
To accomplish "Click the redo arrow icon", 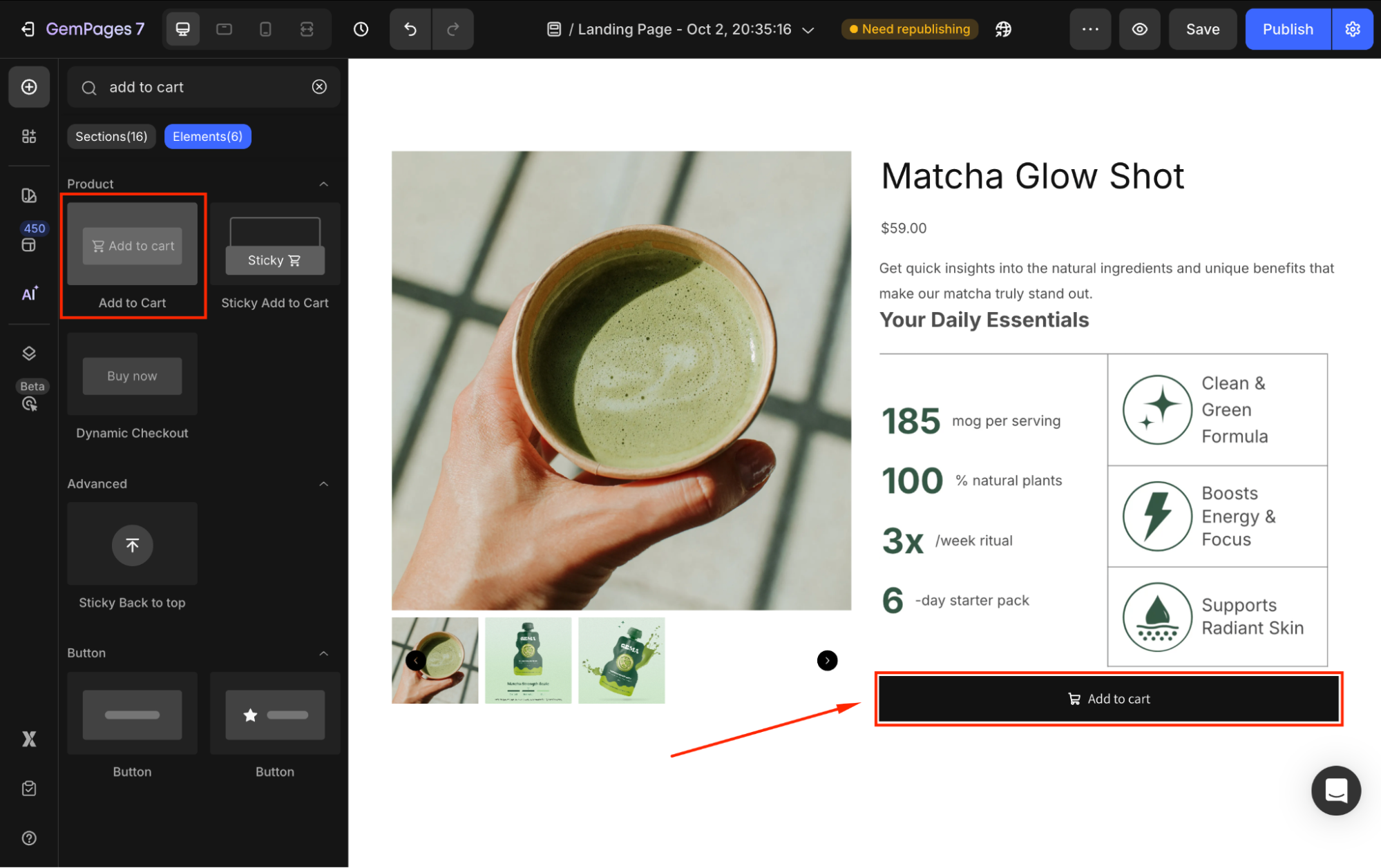I will 453,29.
